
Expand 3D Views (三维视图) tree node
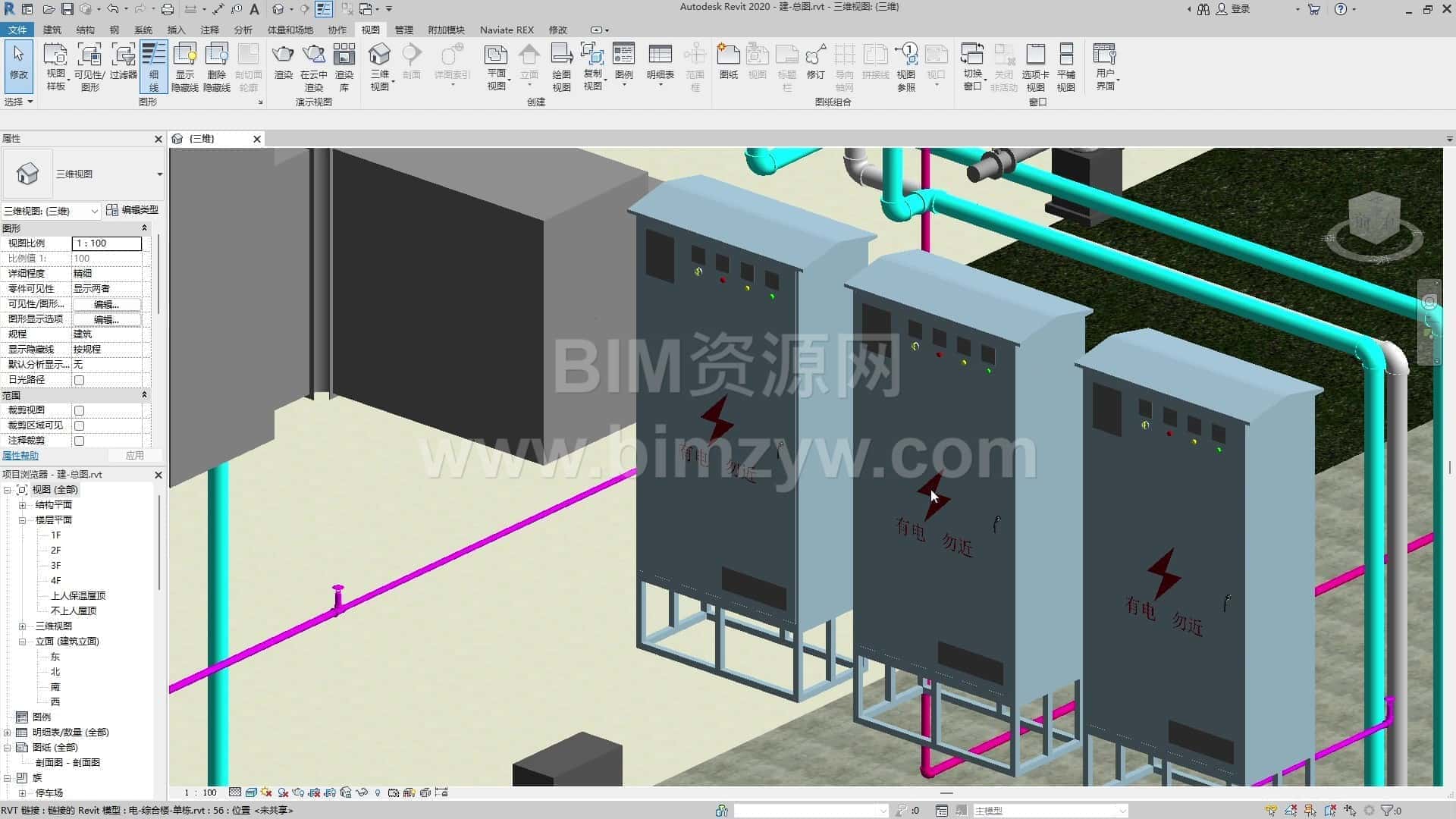pos(22,626)
